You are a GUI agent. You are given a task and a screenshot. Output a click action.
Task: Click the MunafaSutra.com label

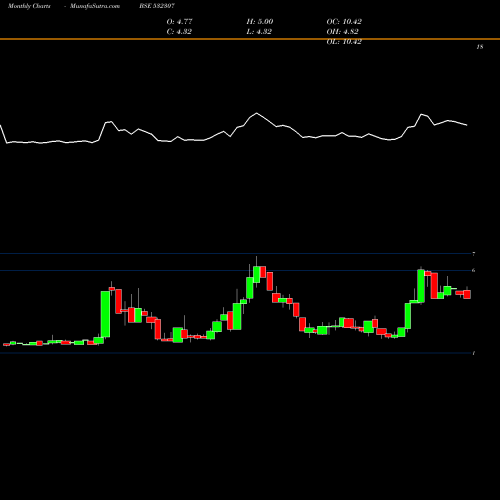(95, 6)
